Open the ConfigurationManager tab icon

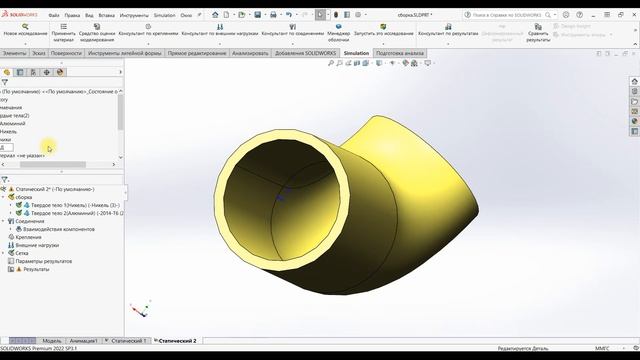(x=33, y=72)
